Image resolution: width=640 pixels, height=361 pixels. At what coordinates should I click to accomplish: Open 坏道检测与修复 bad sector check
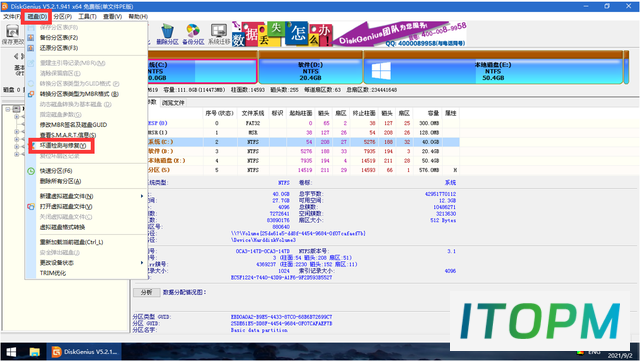[x=63, y=145]
